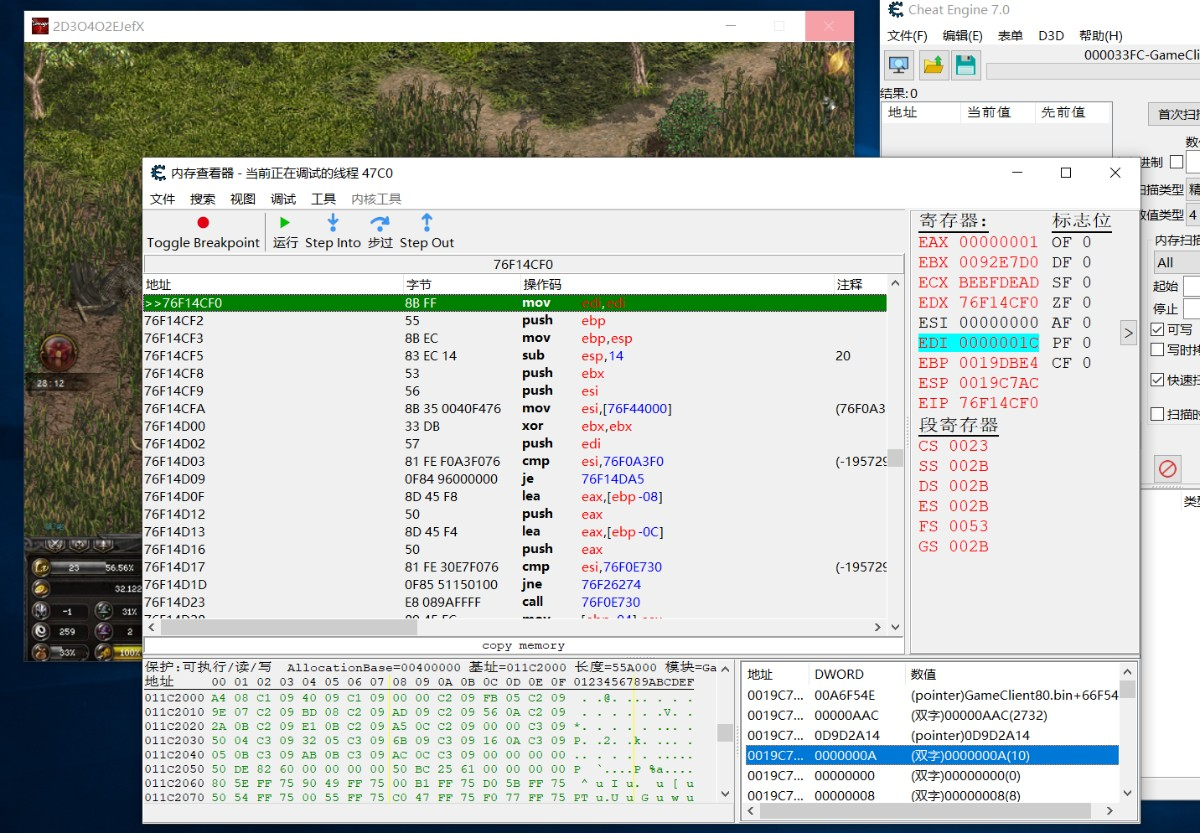Click the Step Over (步过) icon

[x=380, y=223]
